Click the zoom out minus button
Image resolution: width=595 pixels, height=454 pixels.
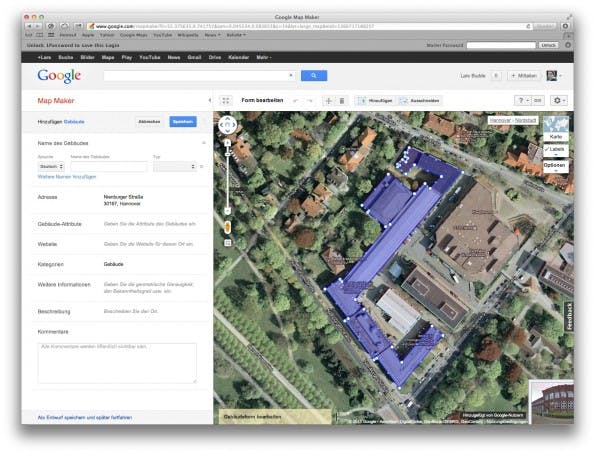tap(227, 211)
